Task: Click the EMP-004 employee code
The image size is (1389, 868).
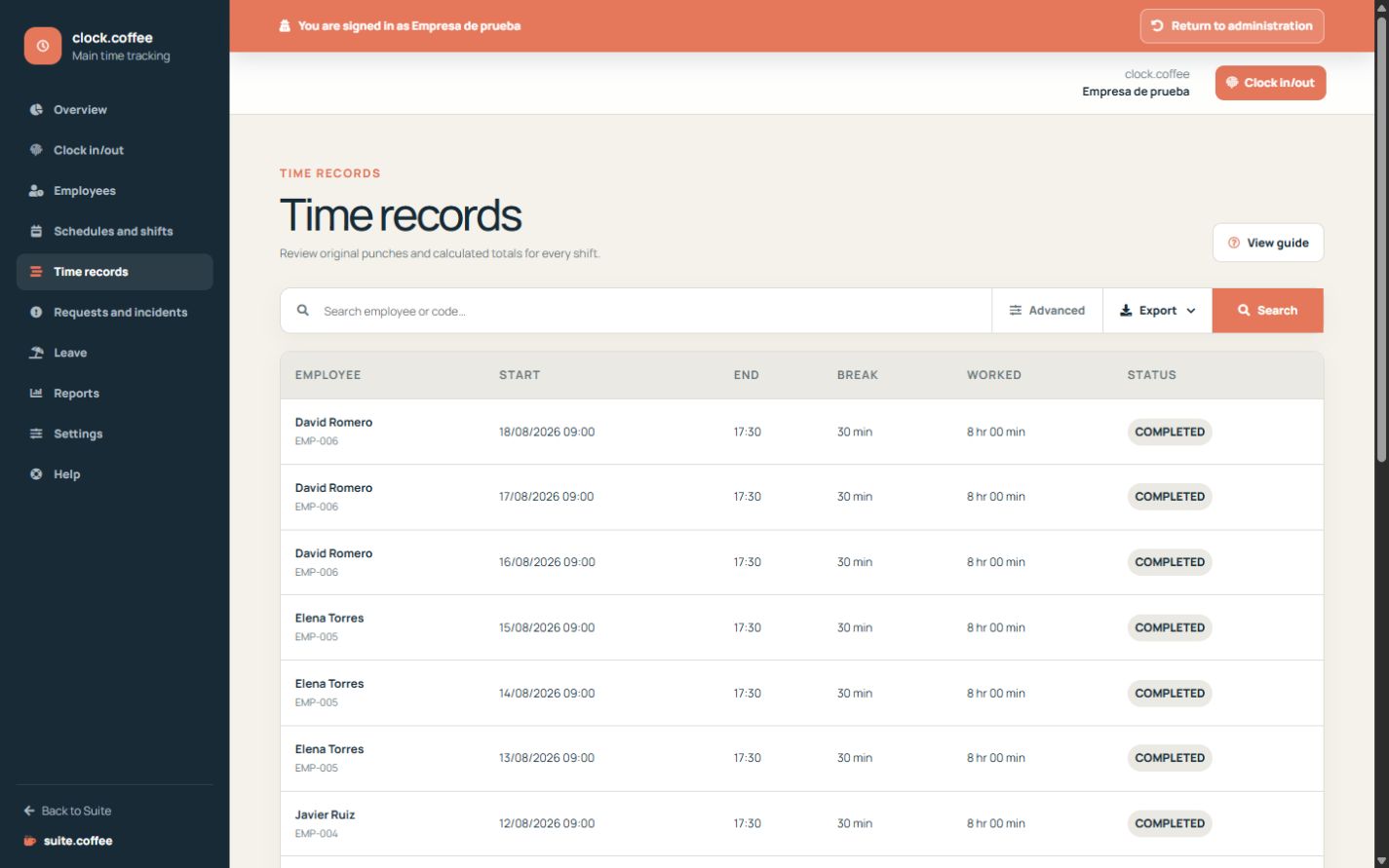Action: [x=317, y=834]
